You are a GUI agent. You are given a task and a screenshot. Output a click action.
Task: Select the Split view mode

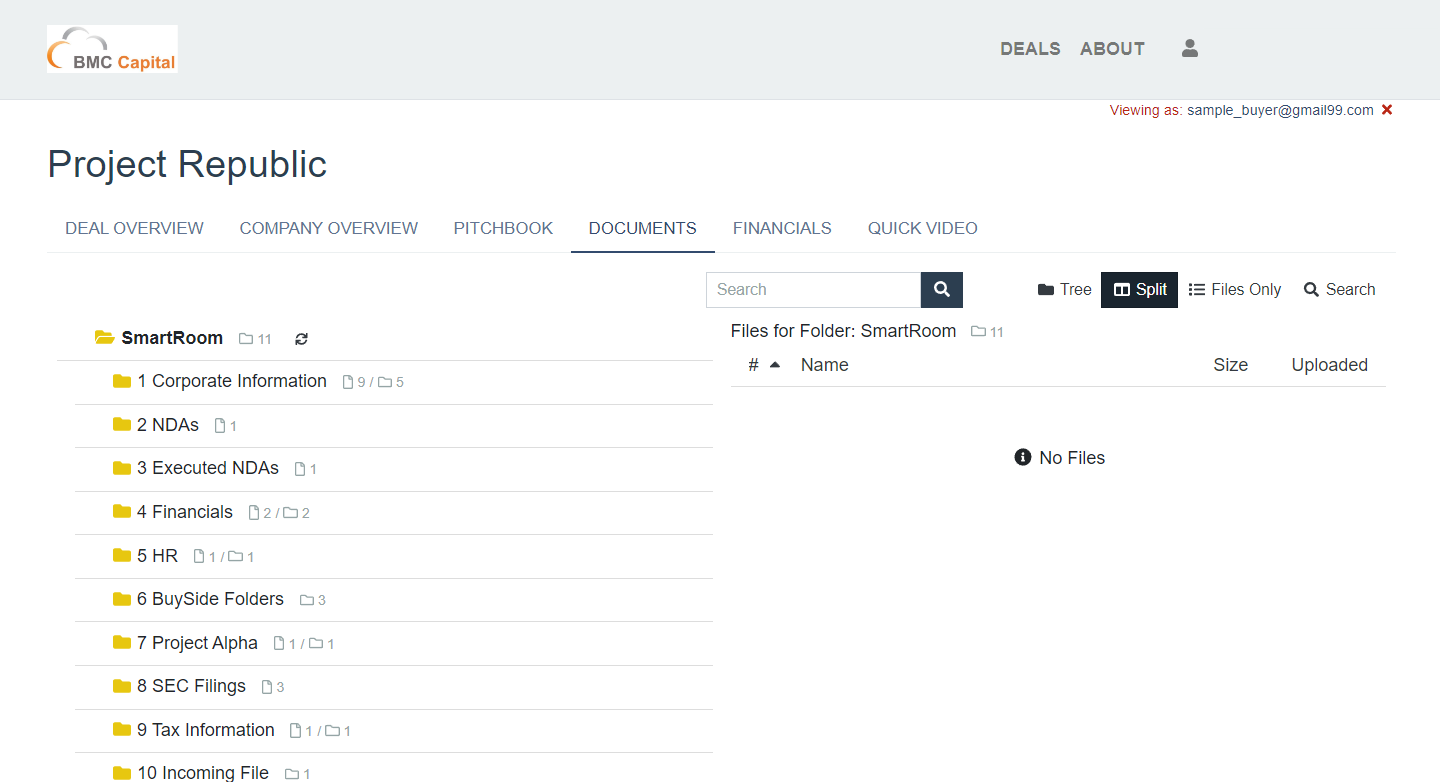[1140, 290]
